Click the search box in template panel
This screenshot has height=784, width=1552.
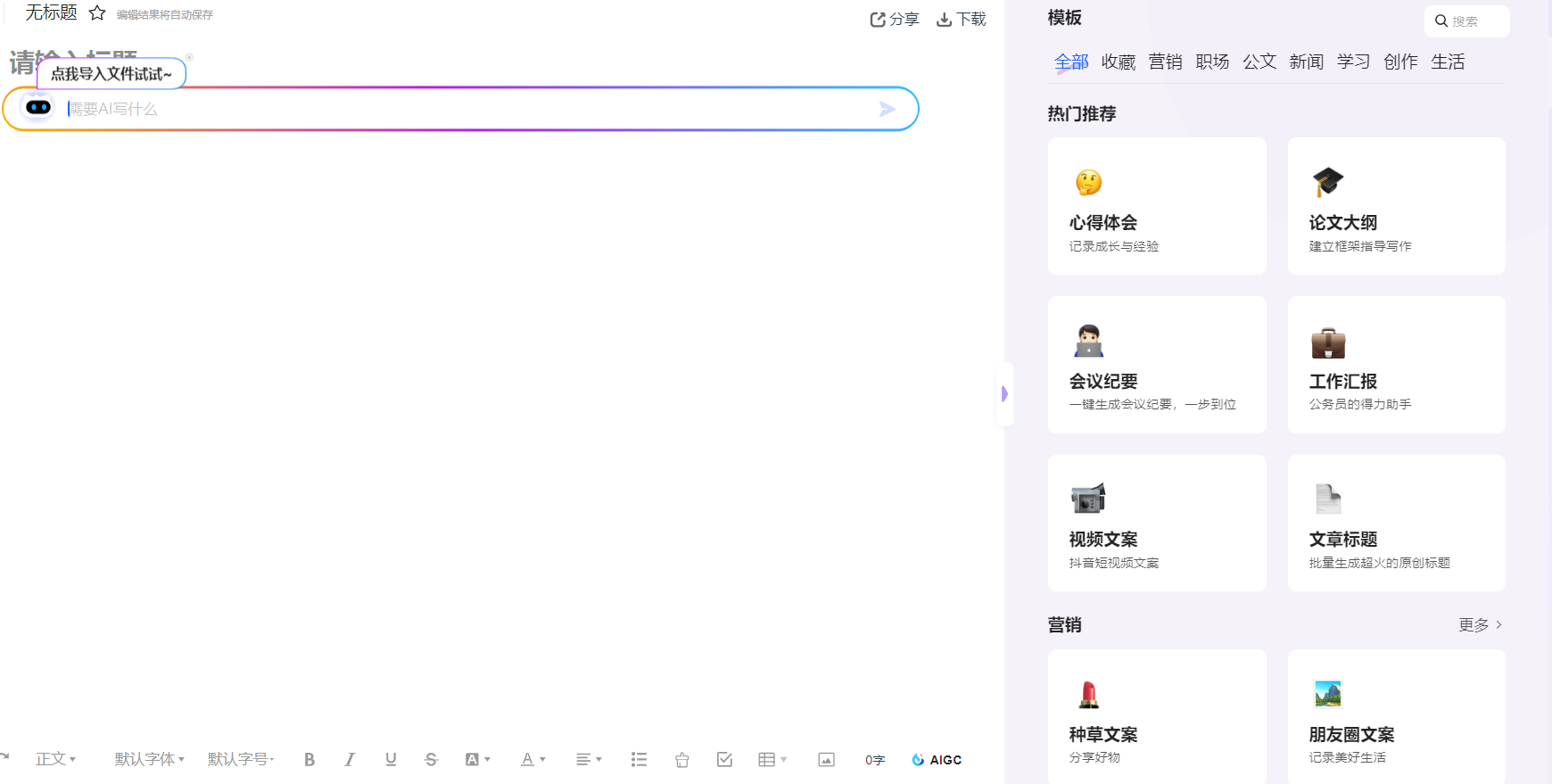[x=1467, y=21]
